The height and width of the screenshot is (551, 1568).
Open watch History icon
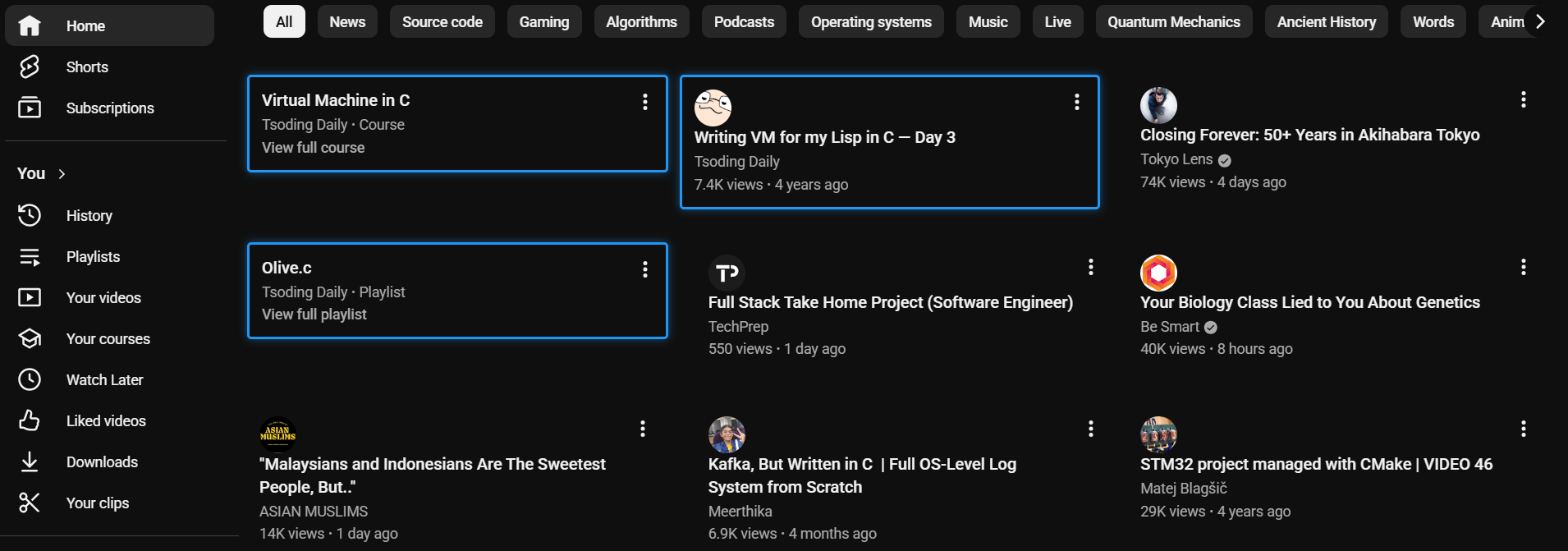tap(30, 215)
